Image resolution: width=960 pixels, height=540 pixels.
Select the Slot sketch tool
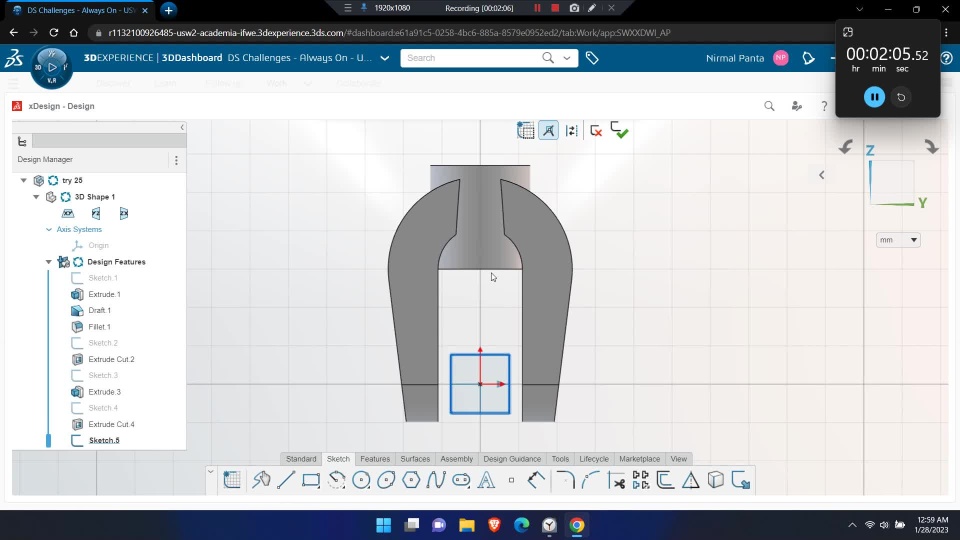click(461, 480)
